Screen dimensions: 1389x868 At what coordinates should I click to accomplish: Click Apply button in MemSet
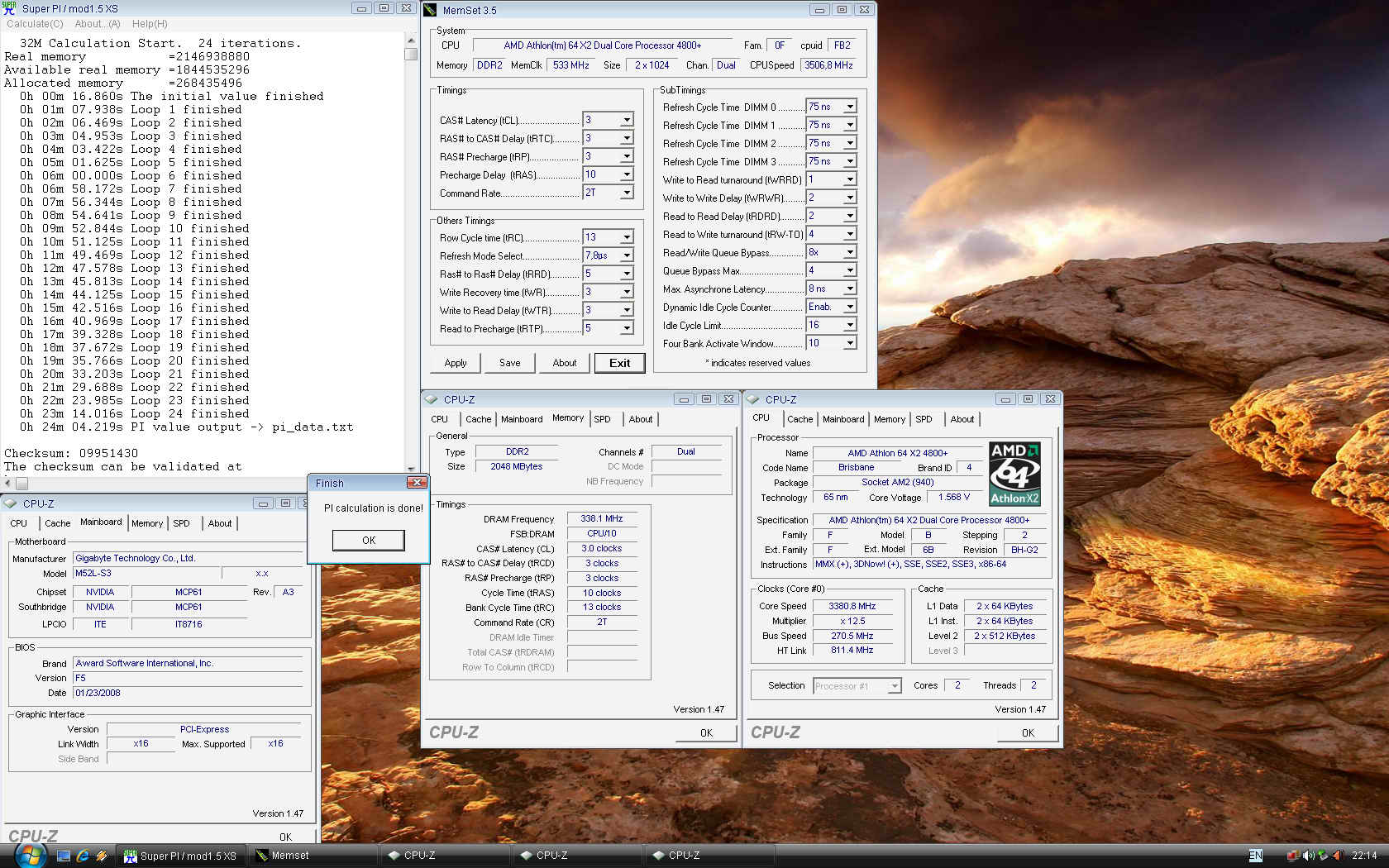[456, 363]
